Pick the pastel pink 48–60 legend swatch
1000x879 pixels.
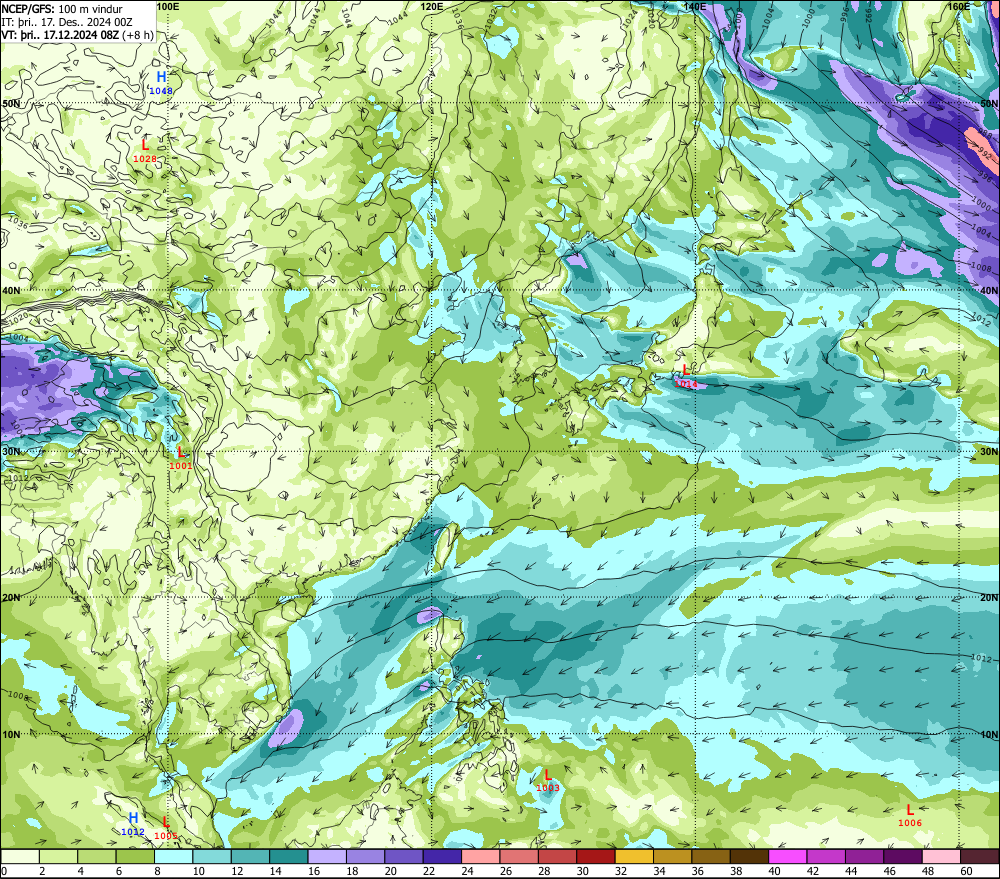(x=941, y=856)
